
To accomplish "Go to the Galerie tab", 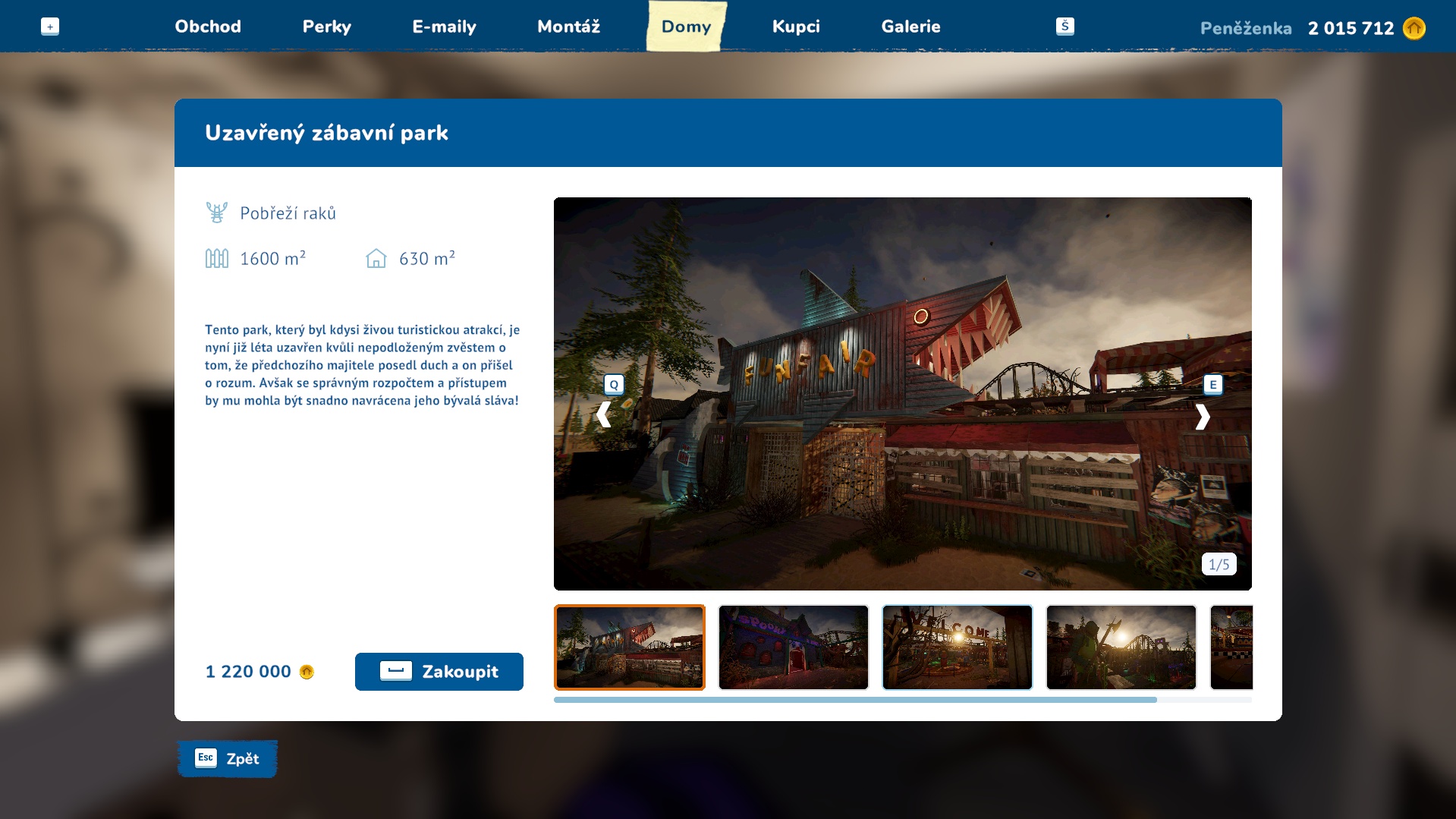I will pyautogui.click(x=910, y=27).
